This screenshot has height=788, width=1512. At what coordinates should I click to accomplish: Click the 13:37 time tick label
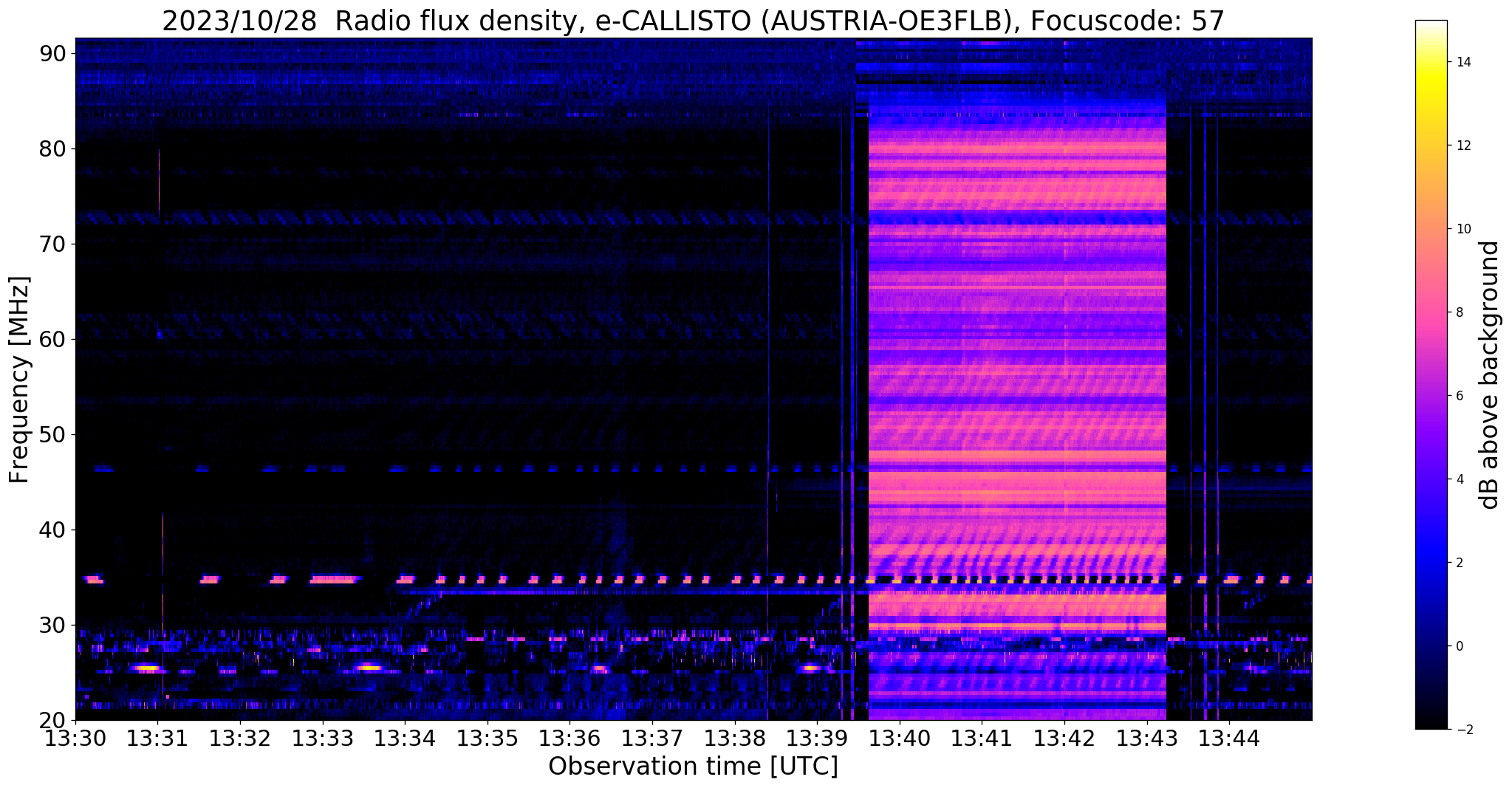click(652, 738)
